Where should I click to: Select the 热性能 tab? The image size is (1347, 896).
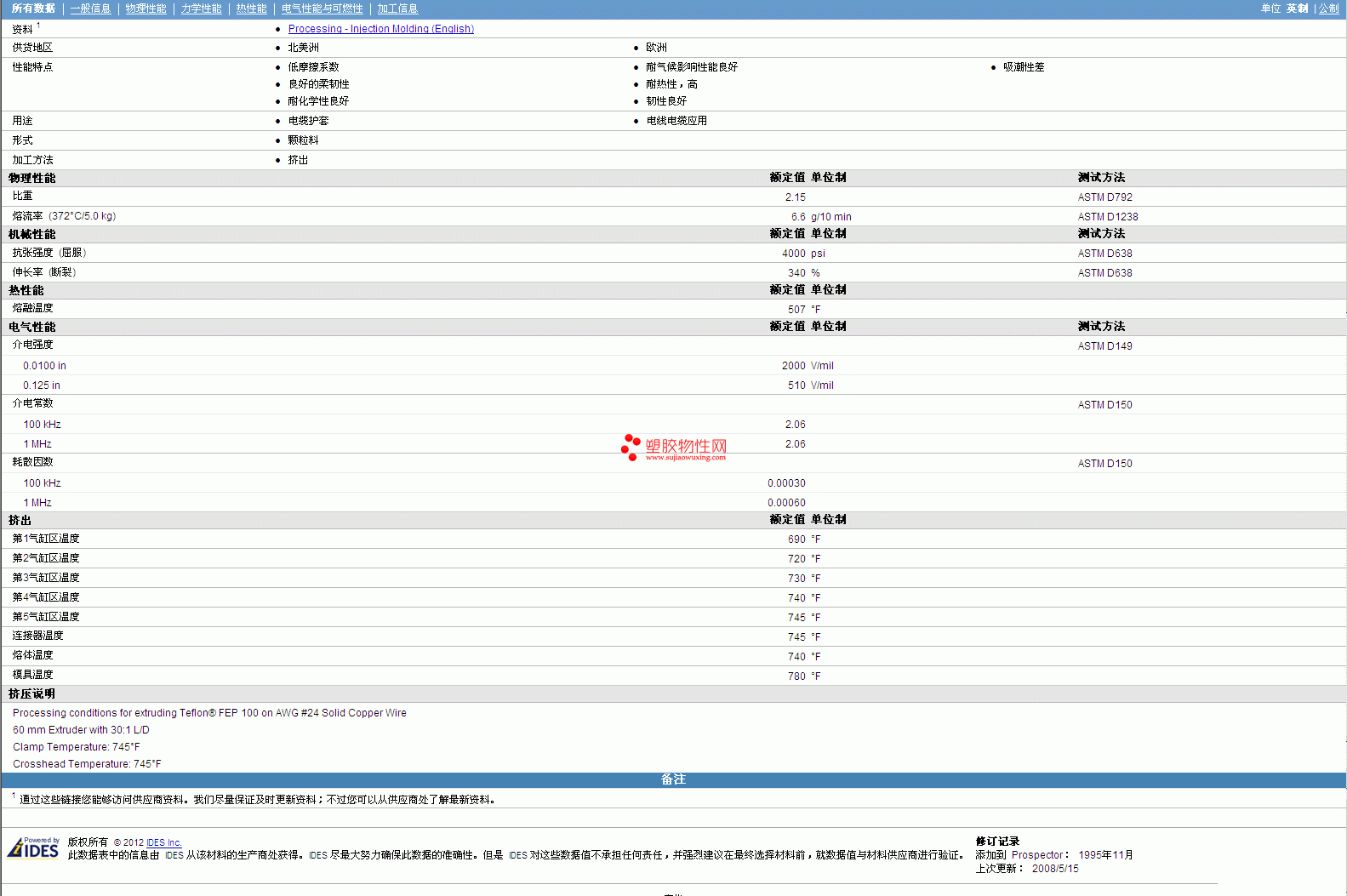(251, 9)
